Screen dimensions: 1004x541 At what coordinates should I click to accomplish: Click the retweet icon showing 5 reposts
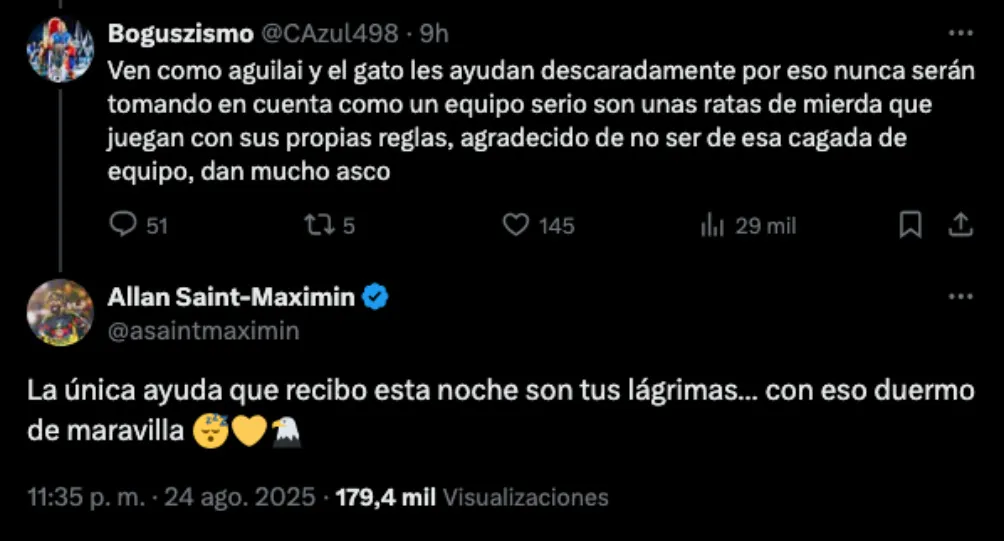[316, 226]
